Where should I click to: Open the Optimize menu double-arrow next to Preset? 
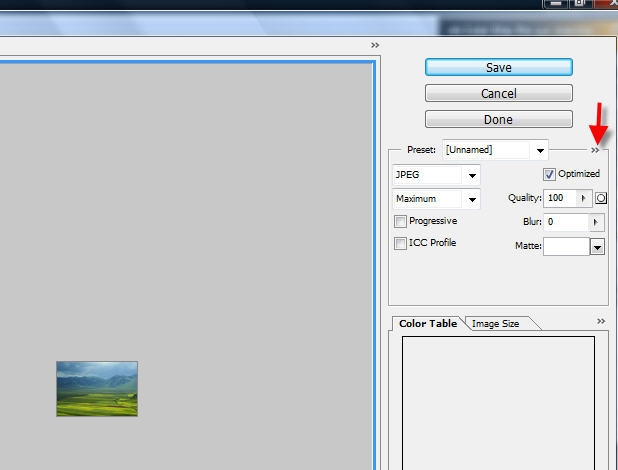pos(595,150)
